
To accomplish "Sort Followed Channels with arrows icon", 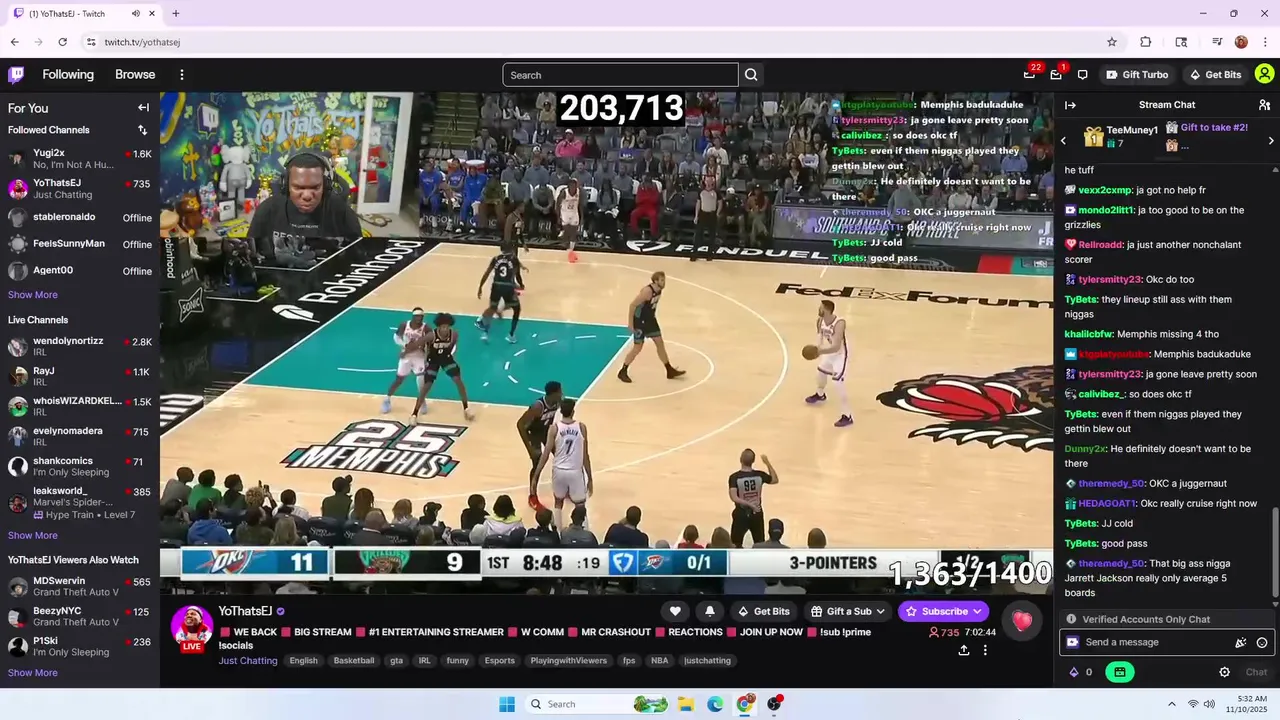I will pyautogui.click(x=142, y=130).
